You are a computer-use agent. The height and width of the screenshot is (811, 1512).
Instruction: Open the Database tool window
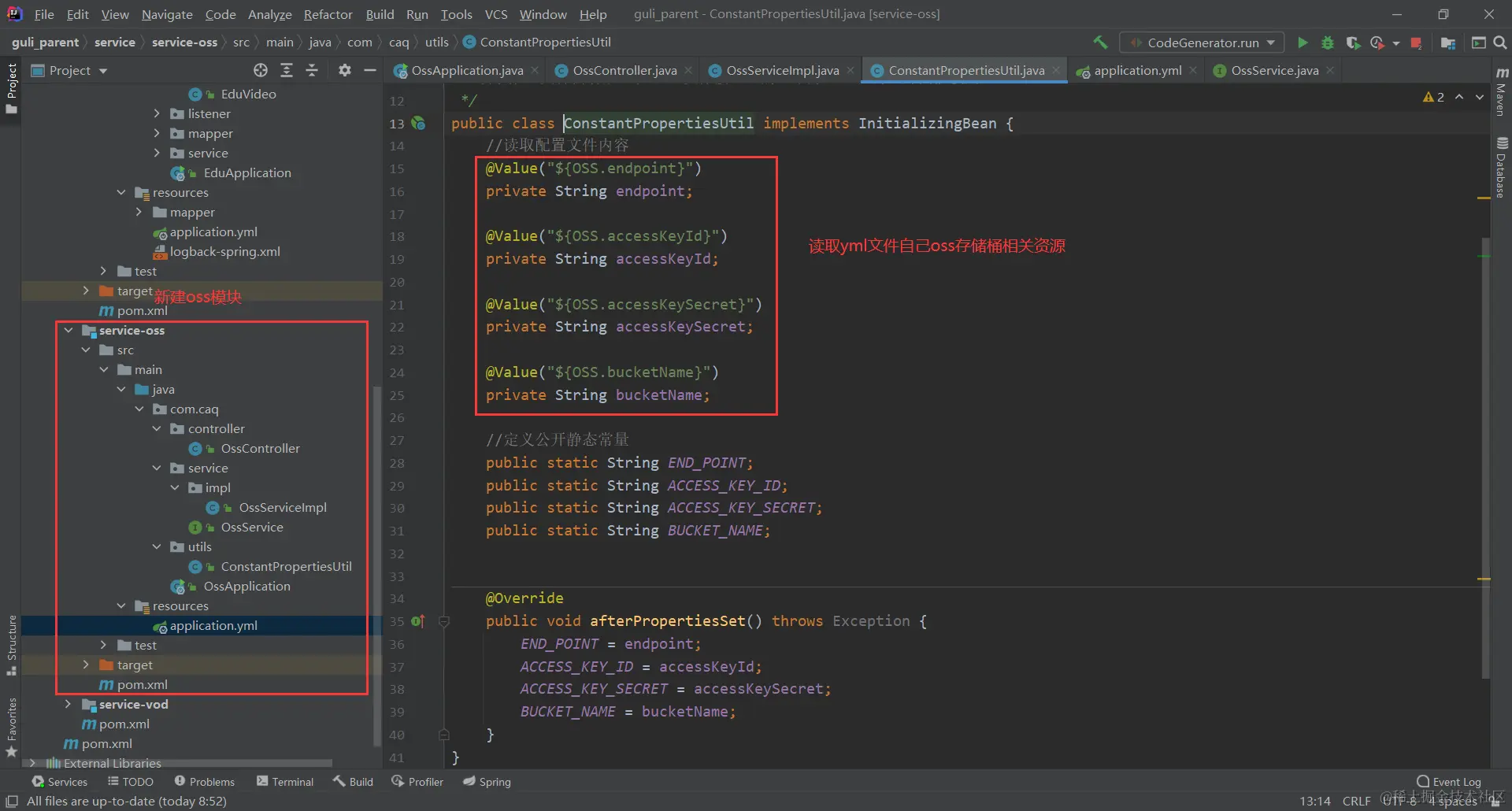(x=1502, y=167)
